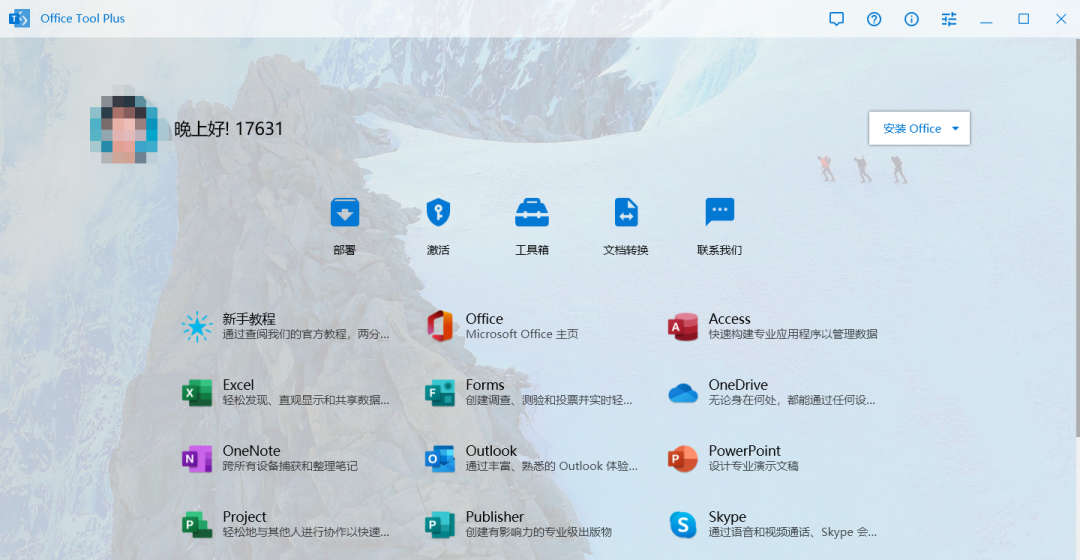Click the 安装 Office button
This screenshot has height=560, width=1080.
919,128
